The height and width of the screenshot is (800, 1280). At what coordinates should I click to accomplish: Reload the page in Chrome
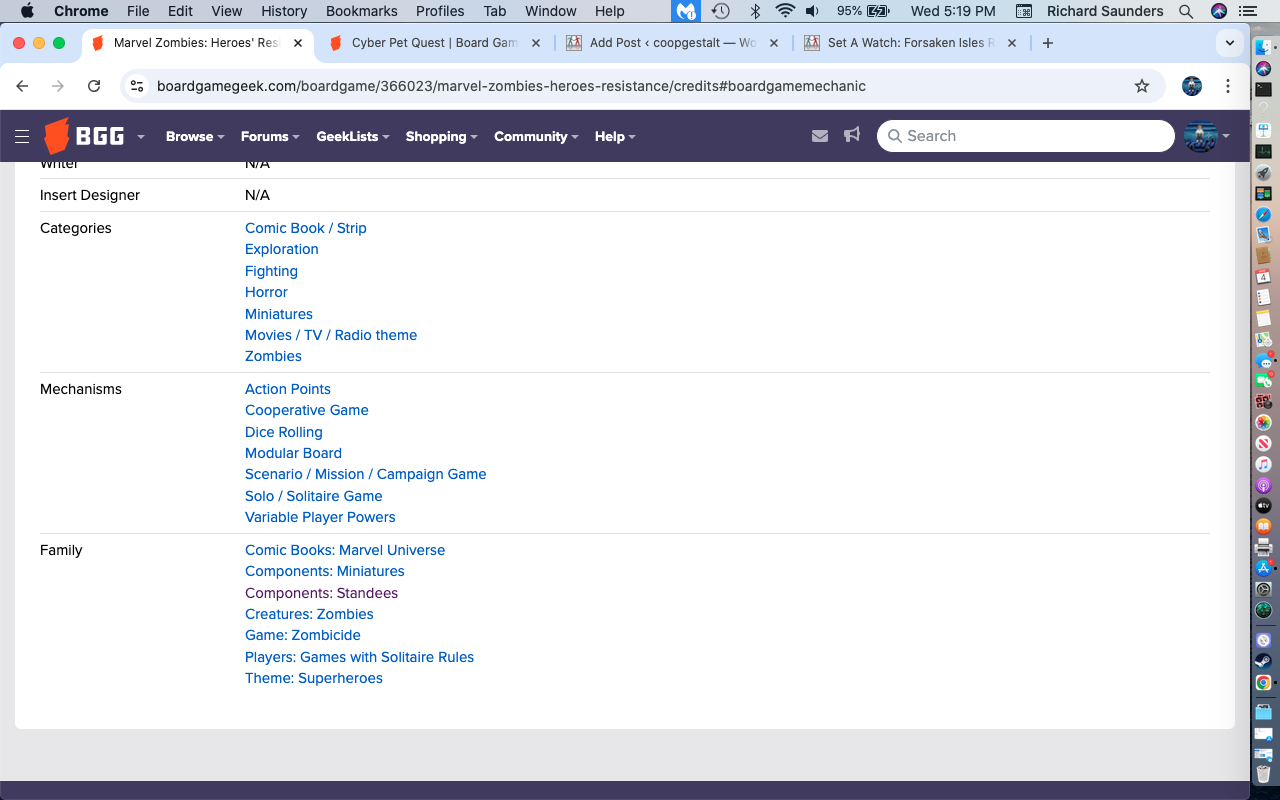(x=94, y=86)
